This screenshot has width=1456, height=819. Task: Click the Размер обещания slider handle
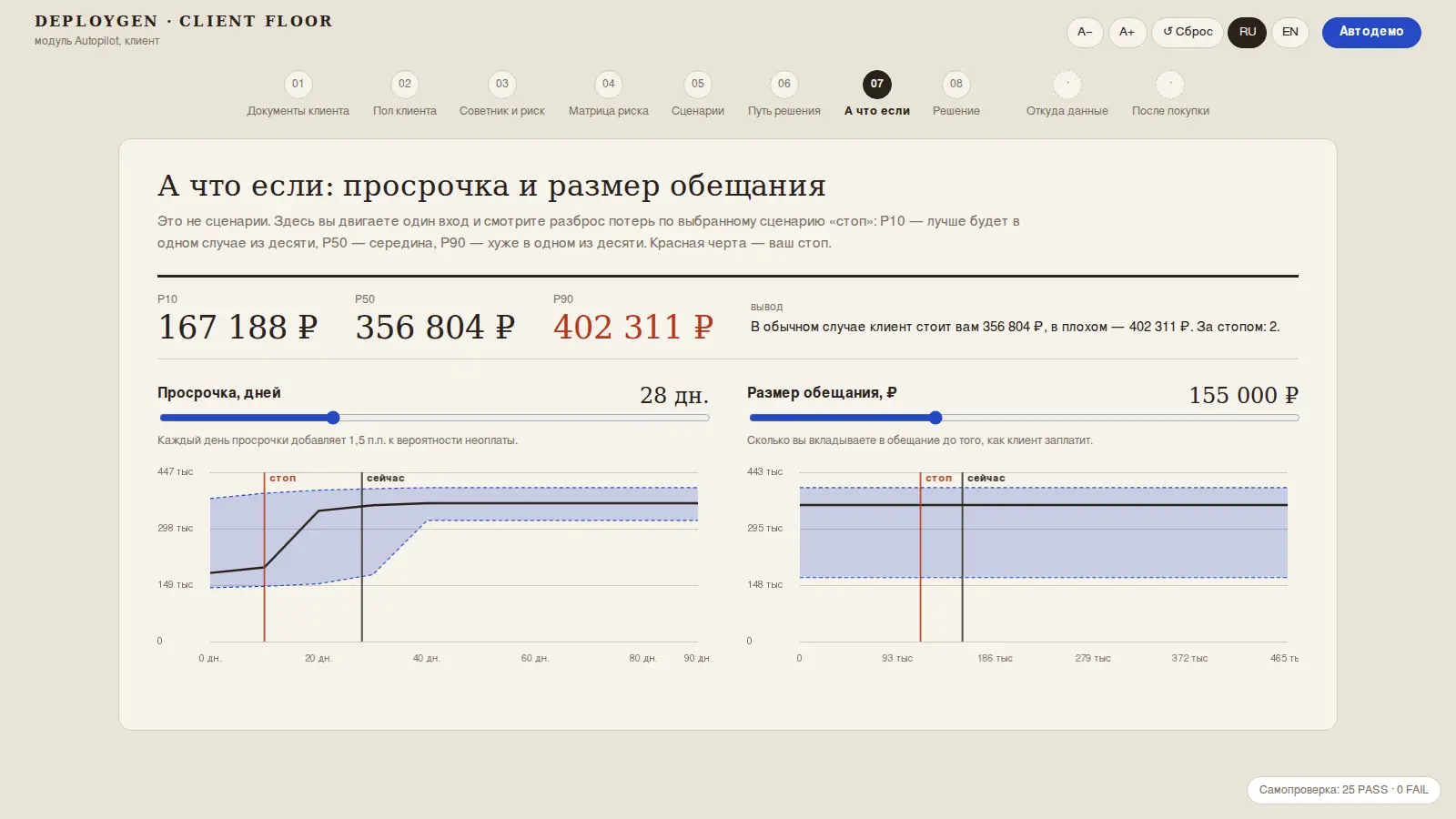click(x=935, y=418)
